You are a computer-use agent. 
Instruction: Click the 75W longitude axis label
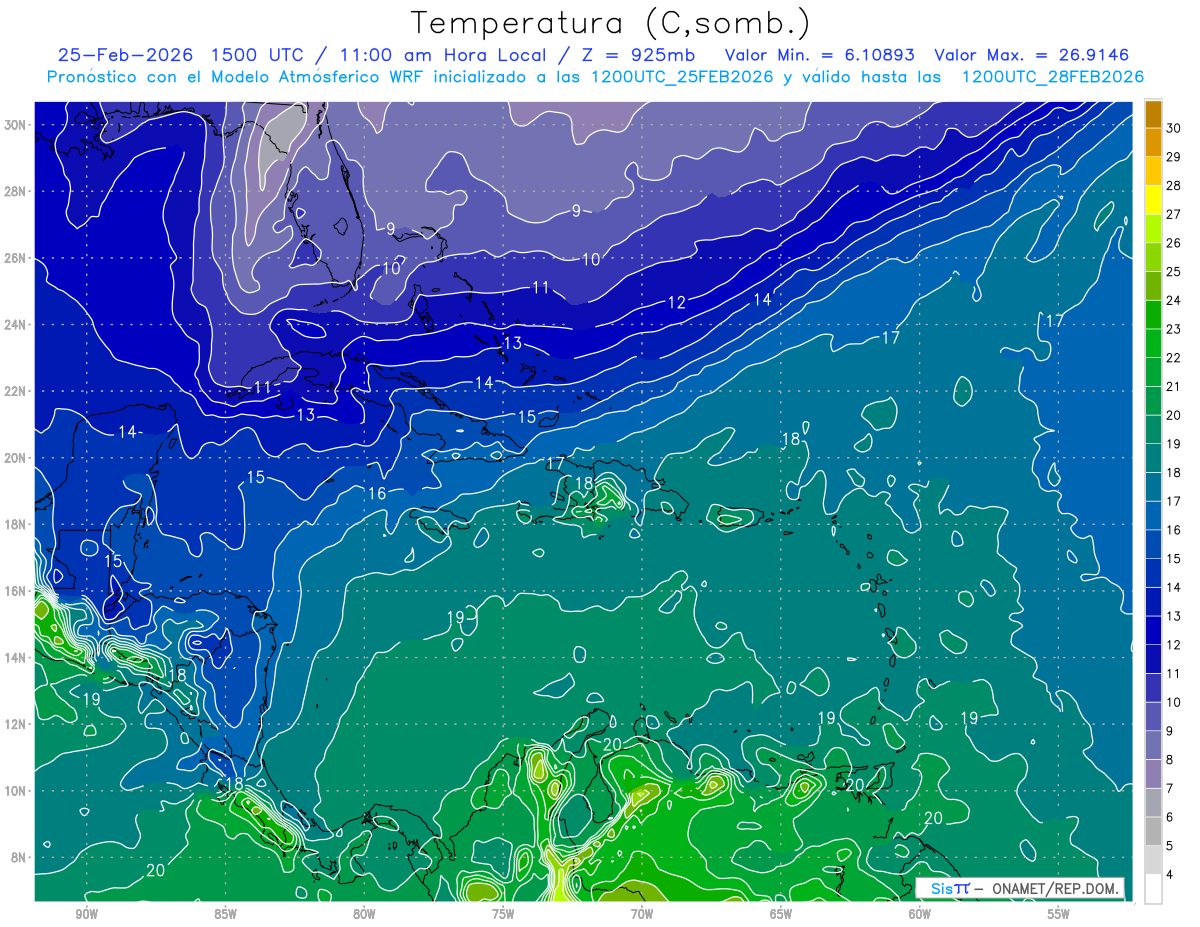tap(503, 914)
